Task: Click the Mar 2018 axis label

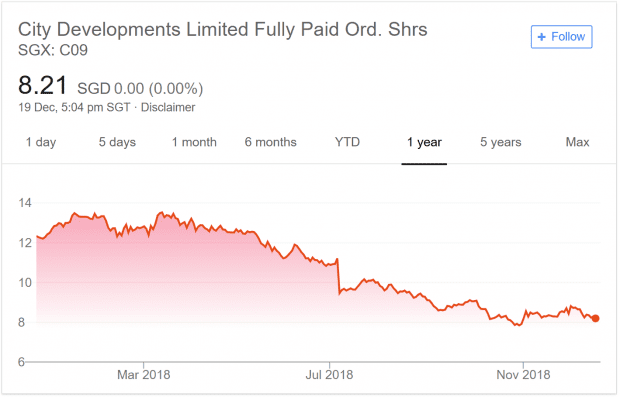Action: [144, 374]
